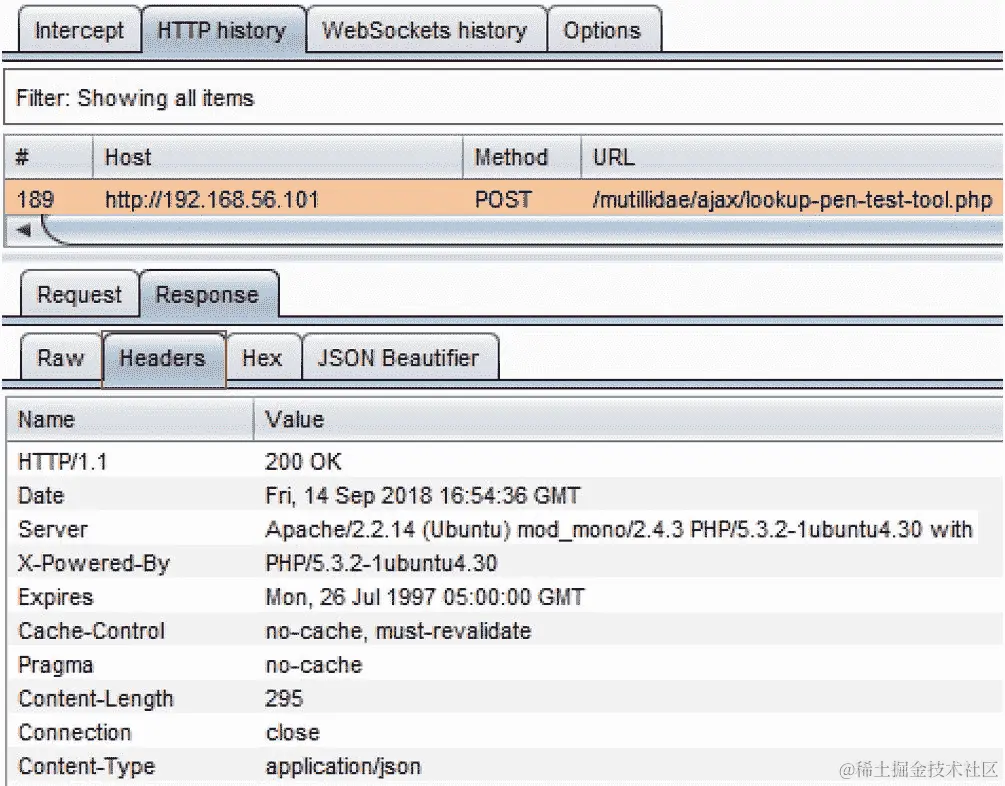Click the lookup-pen-test-tool.php URL cell

[792, 200]
